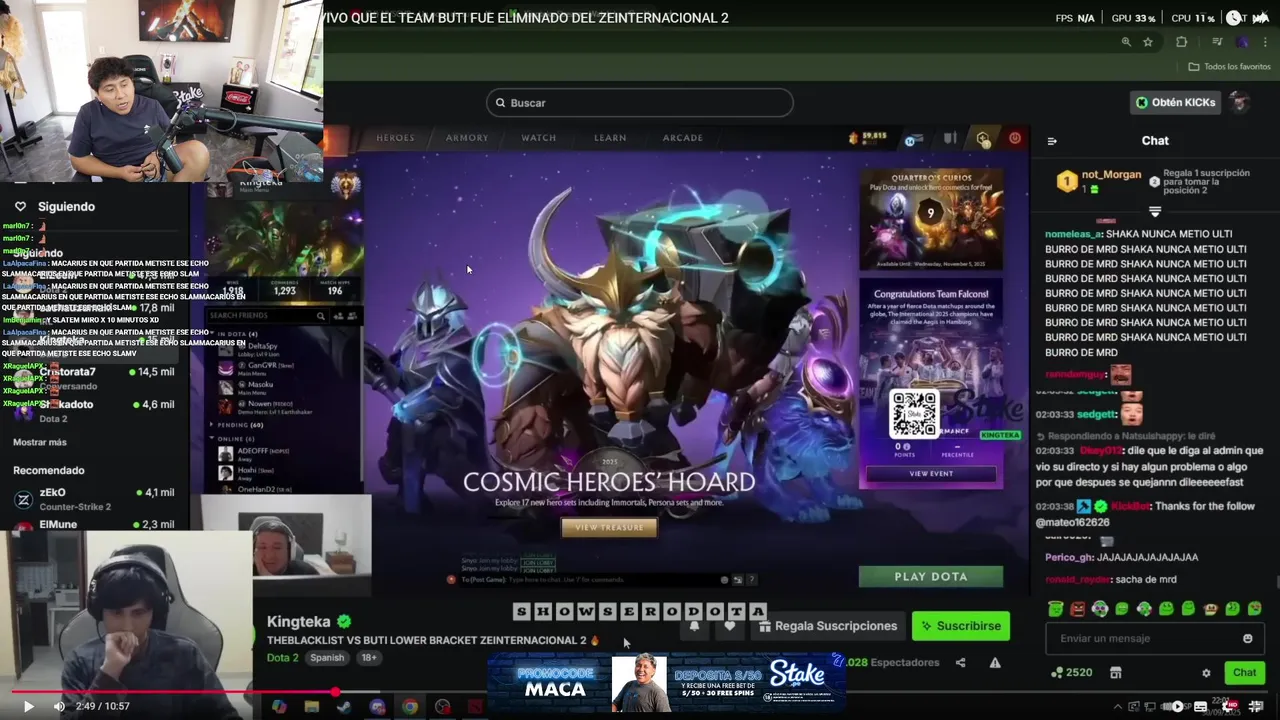Expand the gifter leaderboard chevron
This screenshot has height=720, width=1280.
tap(1155, 212)
